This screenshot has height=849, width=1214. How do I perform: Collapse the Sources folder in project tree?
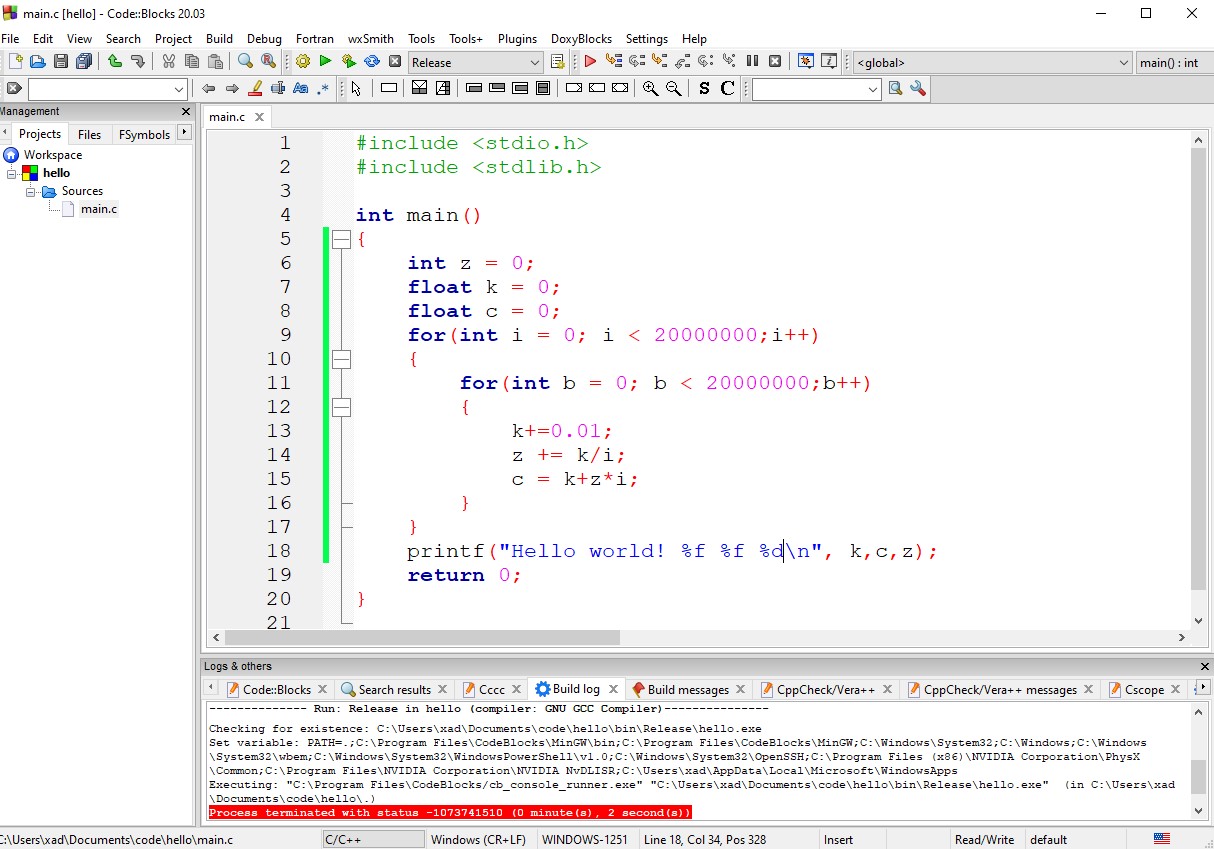[x=32, y=191]
